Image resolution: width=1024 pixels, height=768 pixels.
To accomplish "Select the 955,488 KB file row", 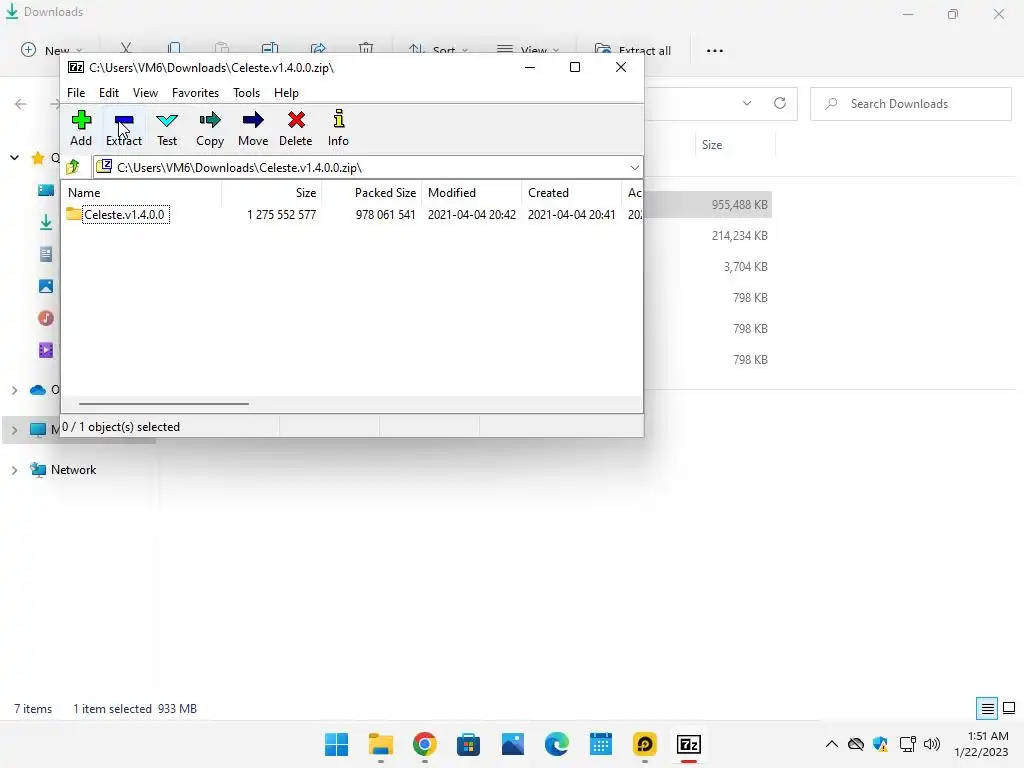I will (711, 204).
